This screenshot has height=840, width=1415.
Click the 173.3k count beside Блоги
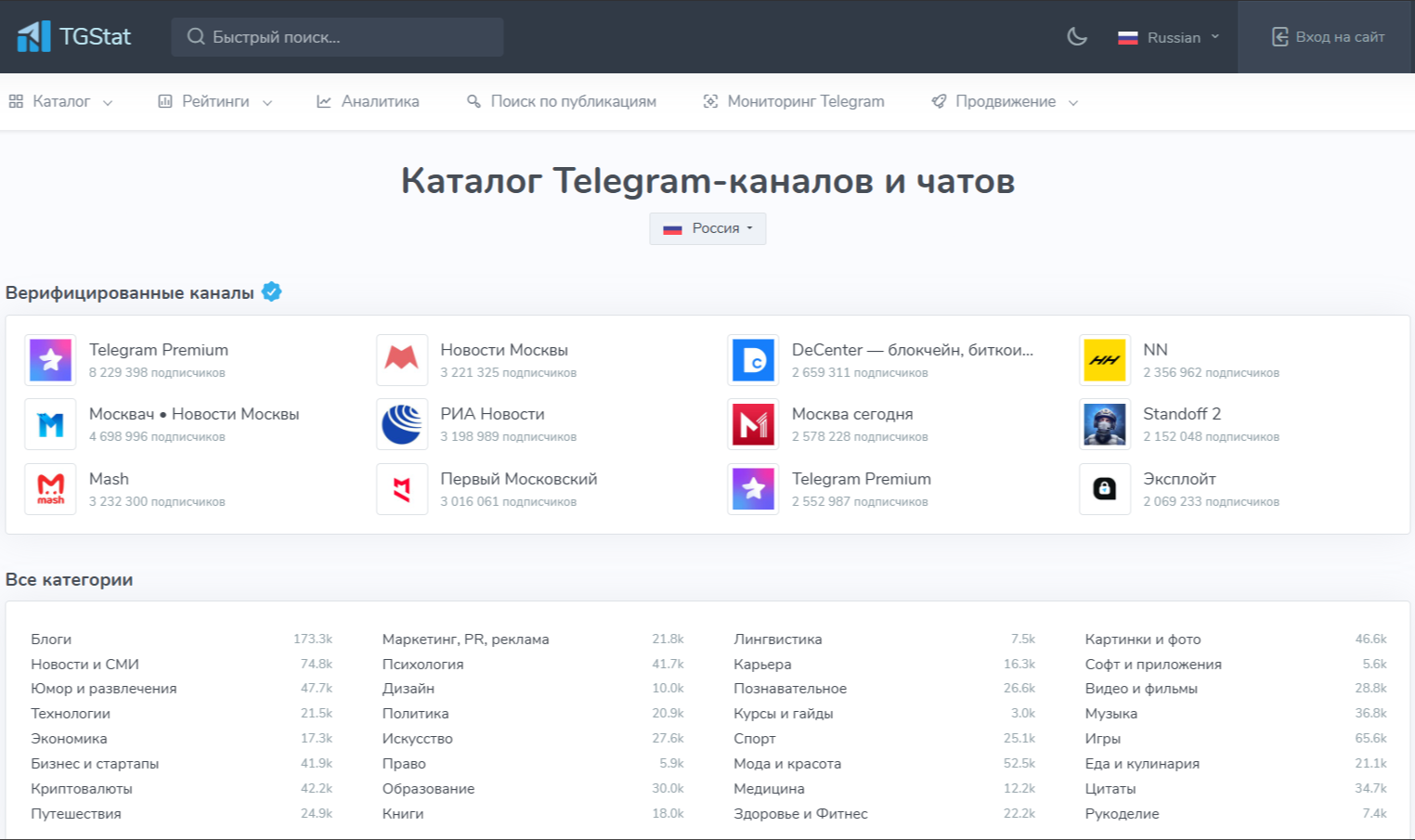click(x=313, y=639)
